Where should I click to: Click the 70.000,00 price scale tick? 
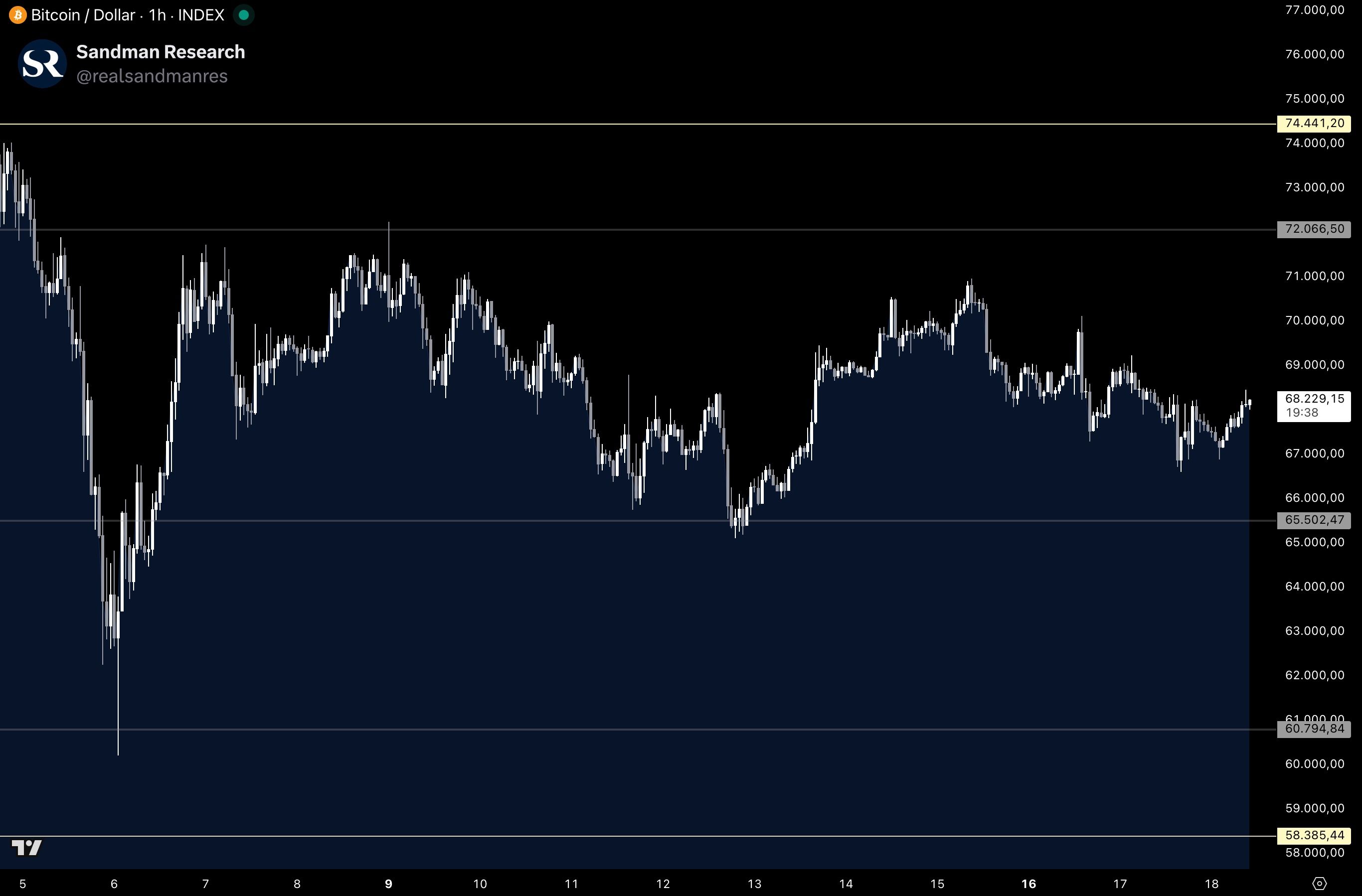click(x=1314, y=320)
